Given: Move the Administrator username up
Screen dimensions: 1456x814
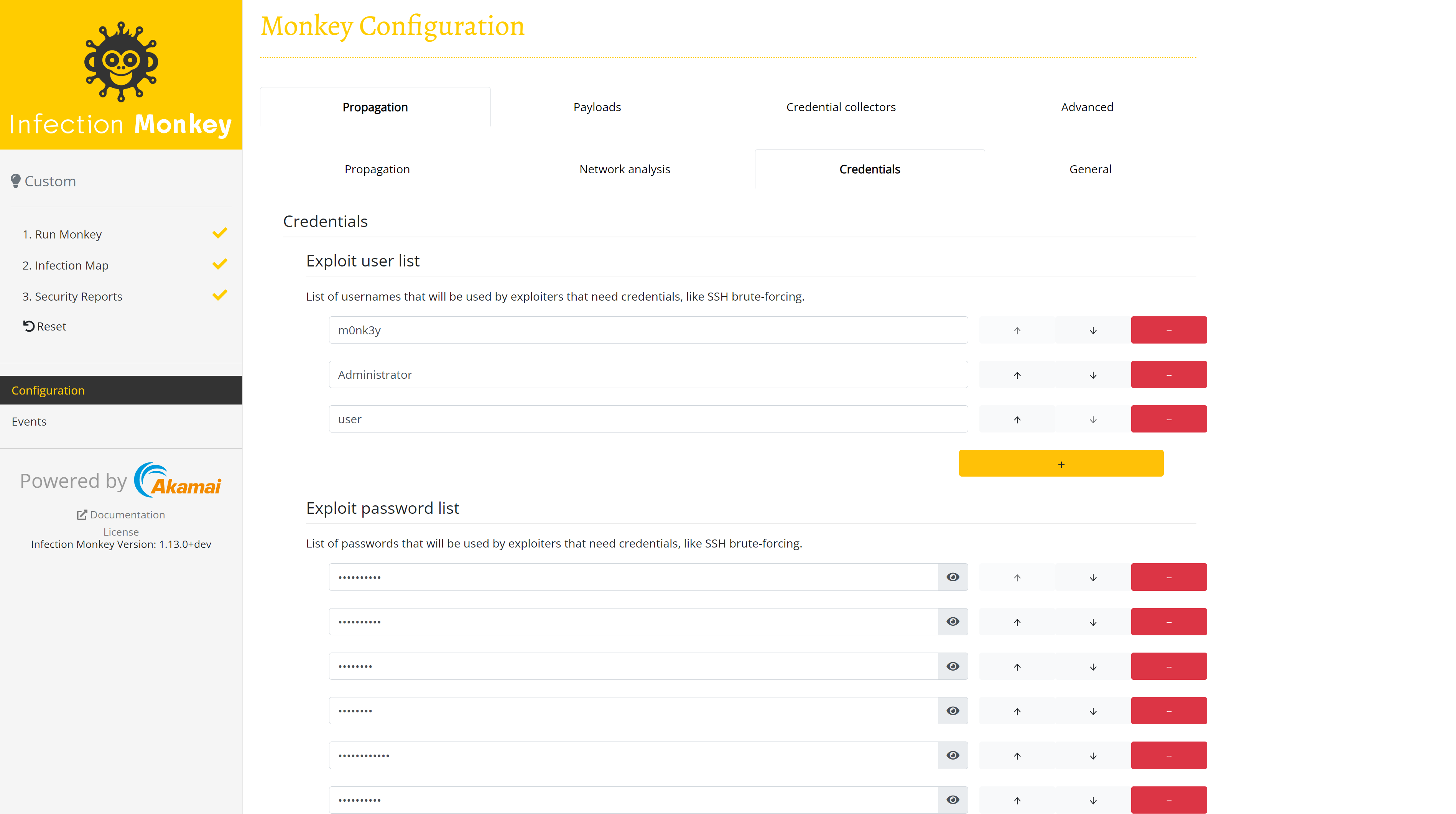Looking at the screenshot, I should point(1017,375).
